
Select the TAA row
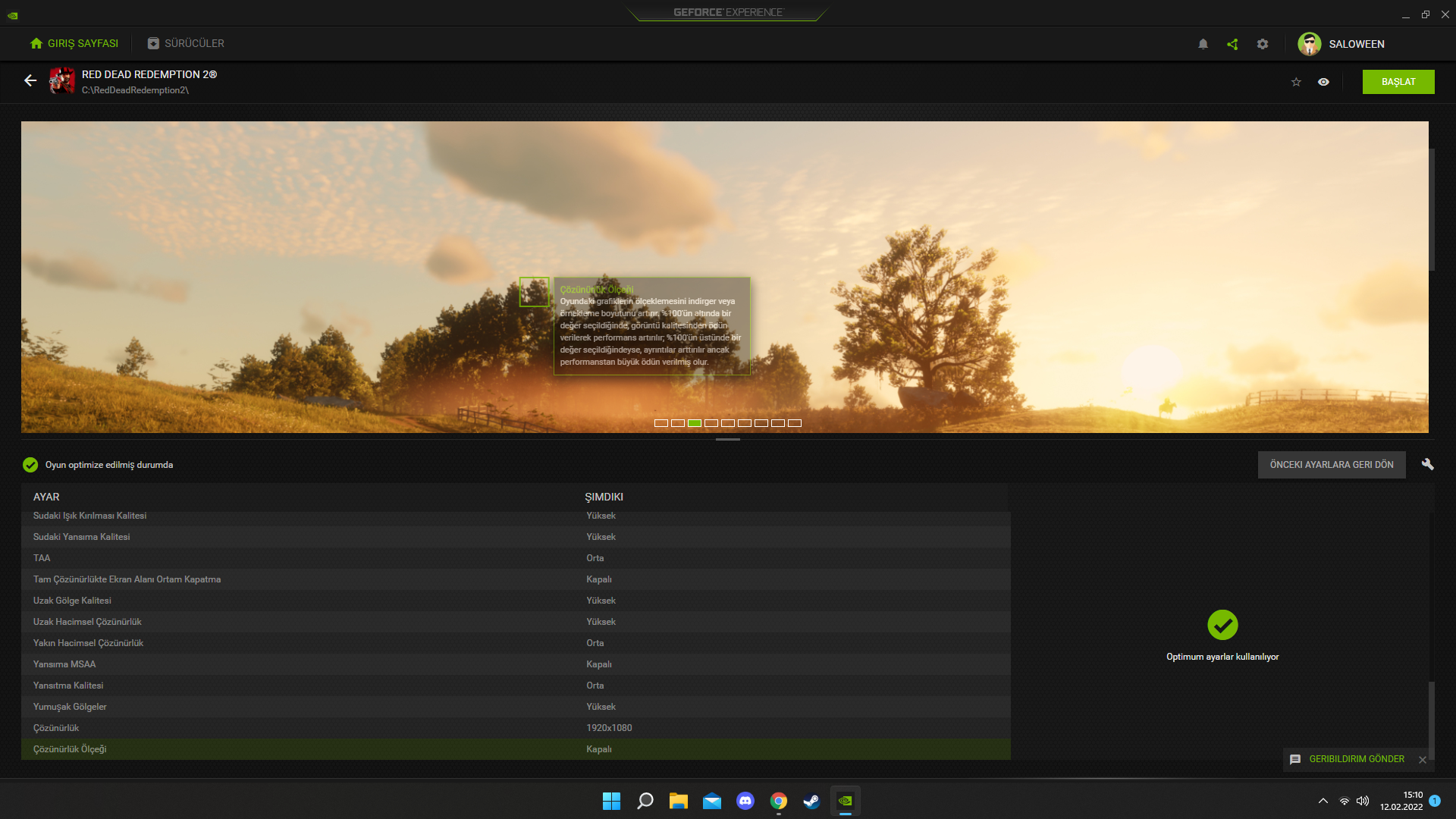click(x=516, y=558)
